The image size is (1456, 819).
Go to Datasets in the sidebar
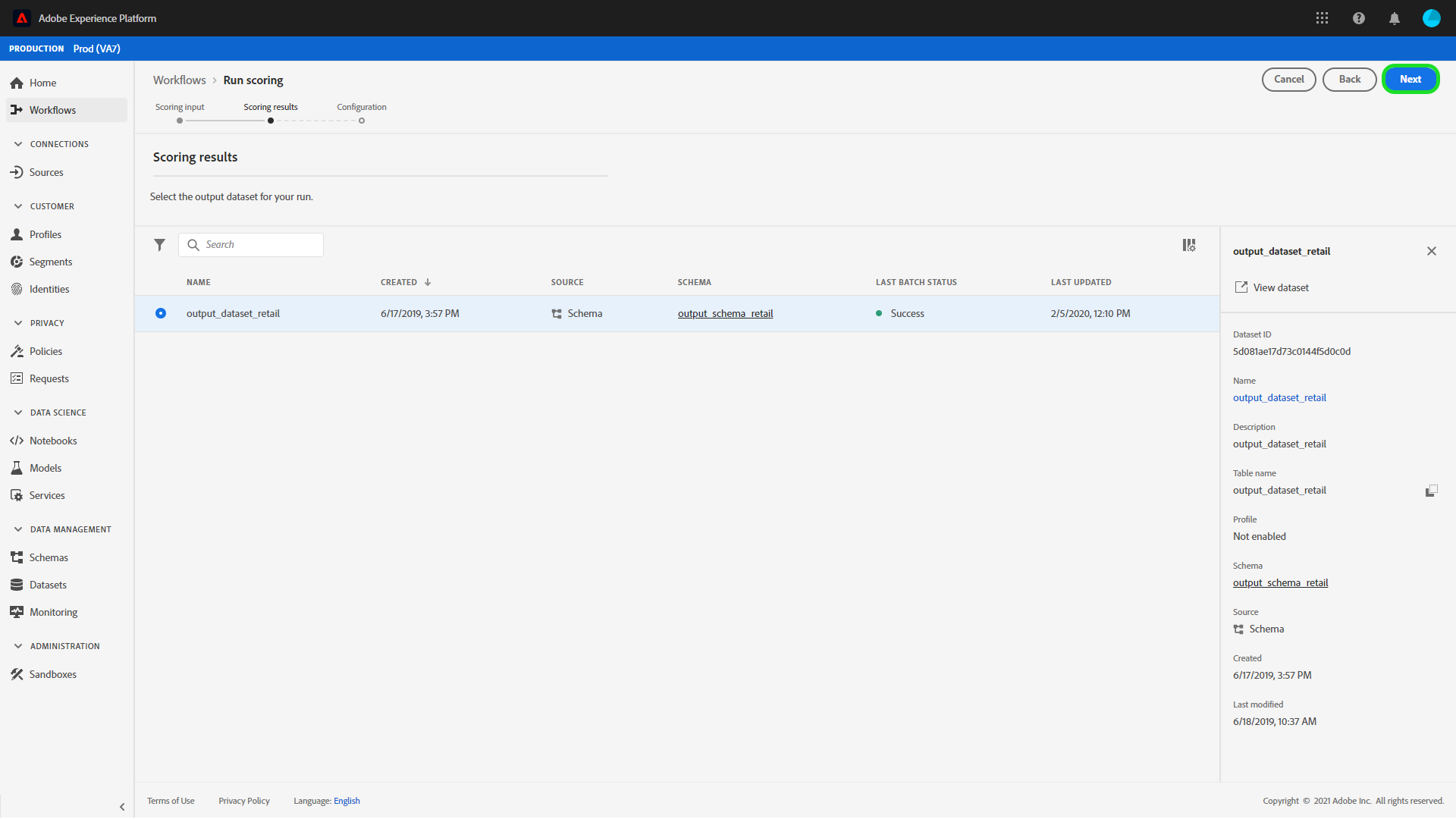coord(48,585)
